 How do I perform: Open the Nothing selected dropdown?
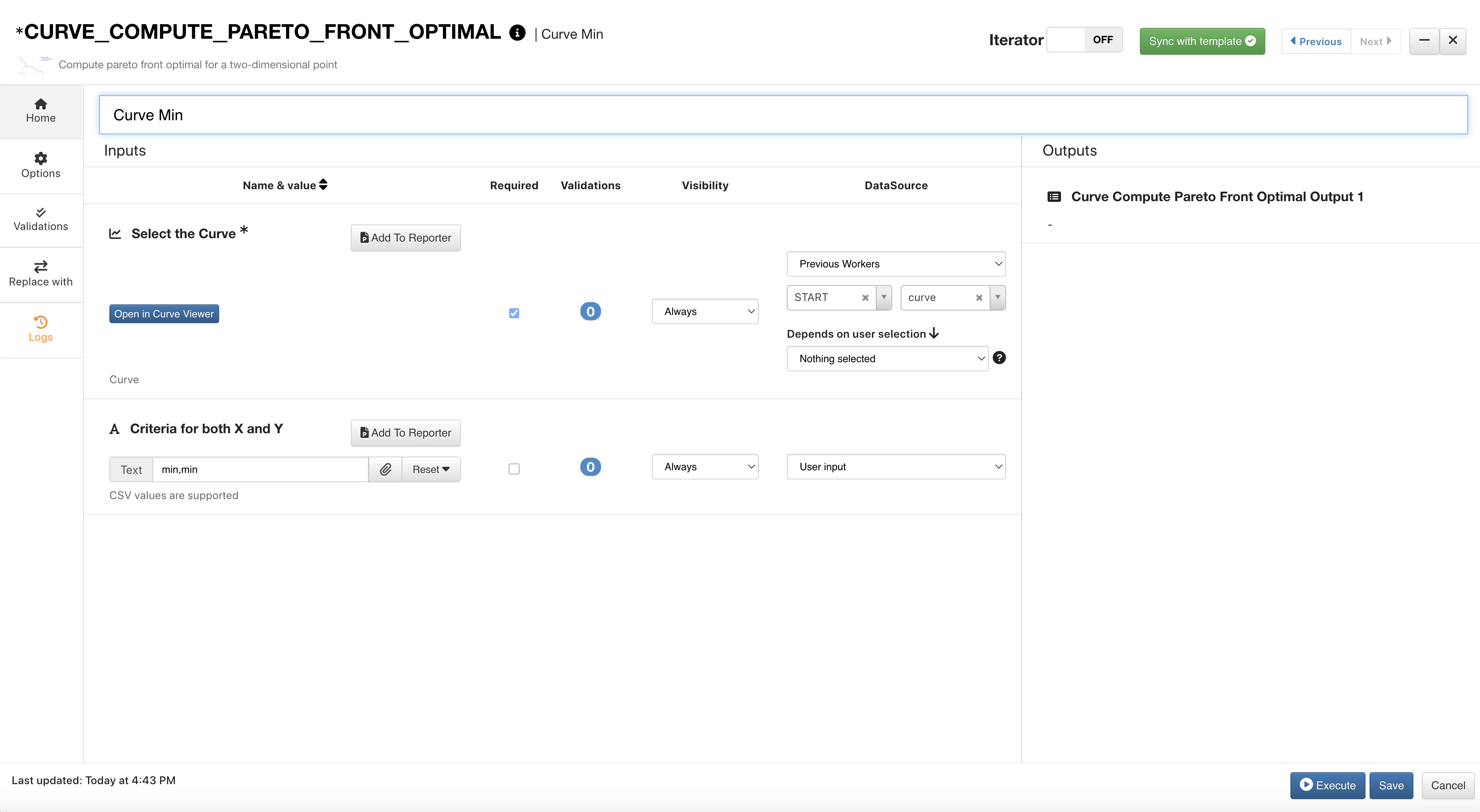(887, 358)
